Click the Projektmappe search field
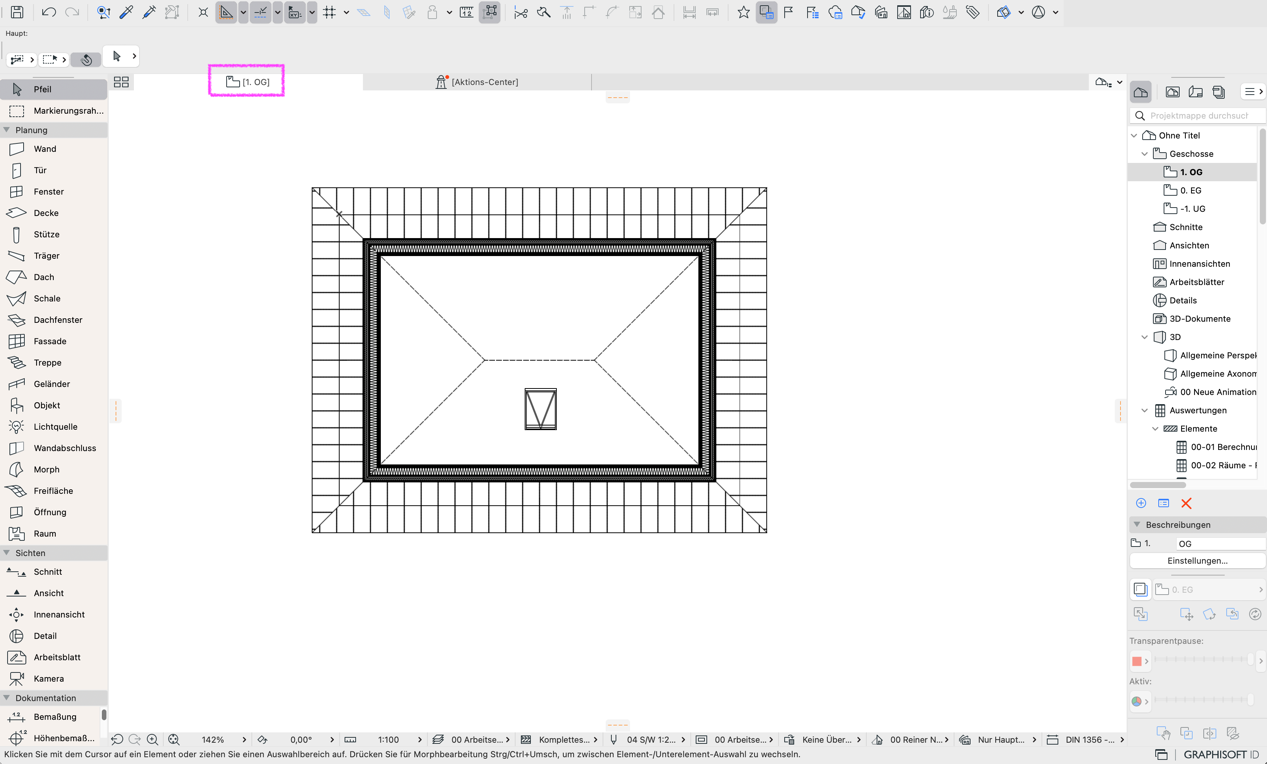This screenshot has width=1267, height=764. pos(1197,116)
